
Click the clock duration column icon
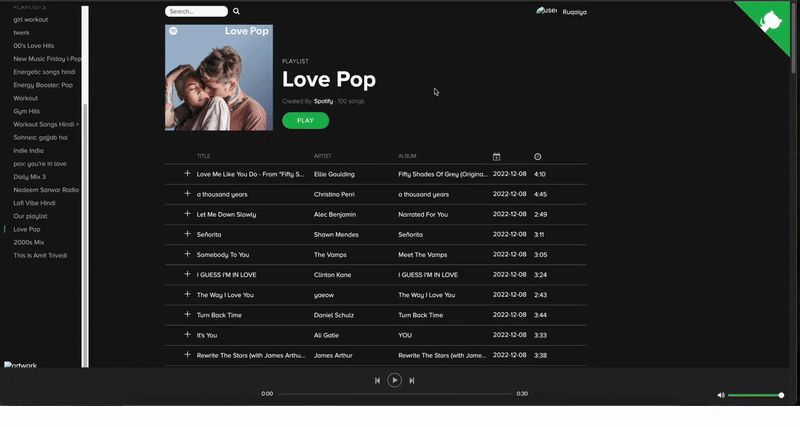point(538,156)
